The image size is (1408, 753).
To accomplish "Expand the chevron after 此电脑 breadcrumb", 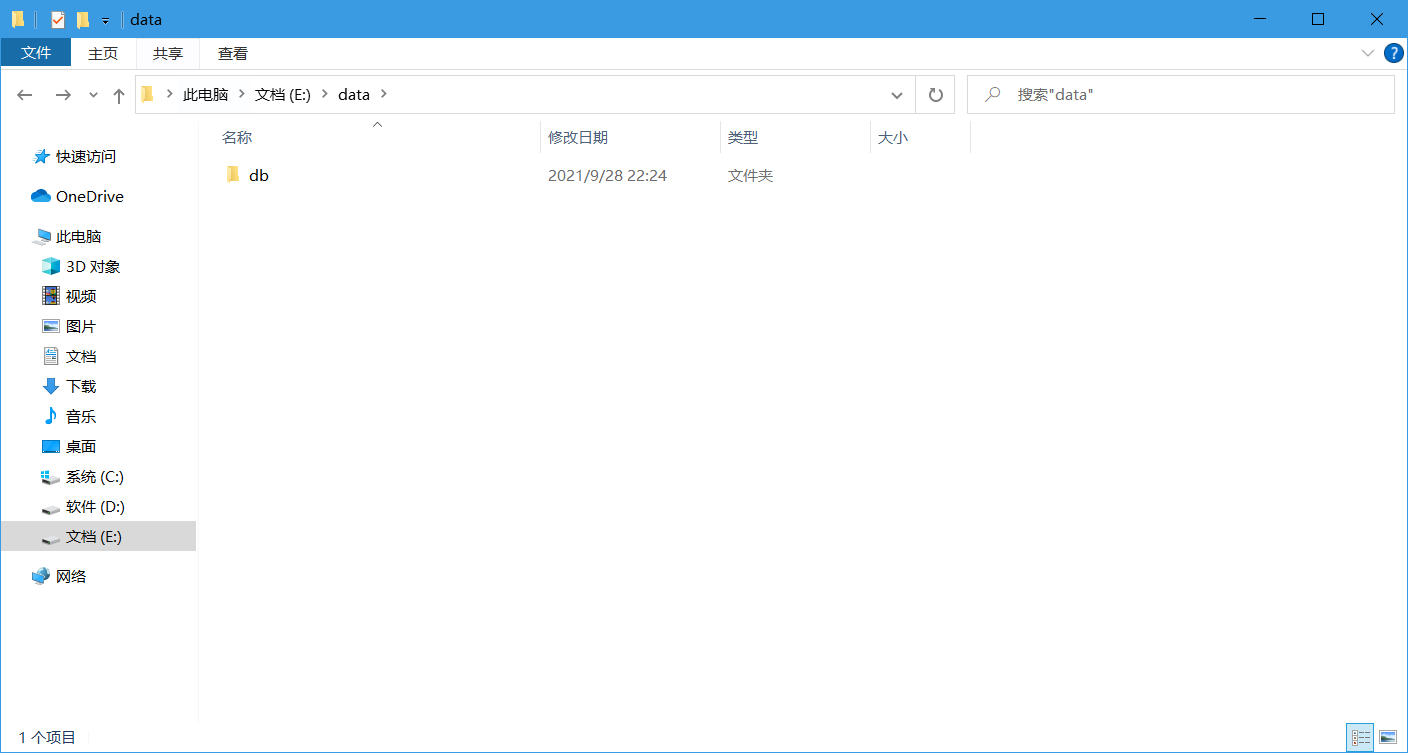I will click(x=241, y=95).
